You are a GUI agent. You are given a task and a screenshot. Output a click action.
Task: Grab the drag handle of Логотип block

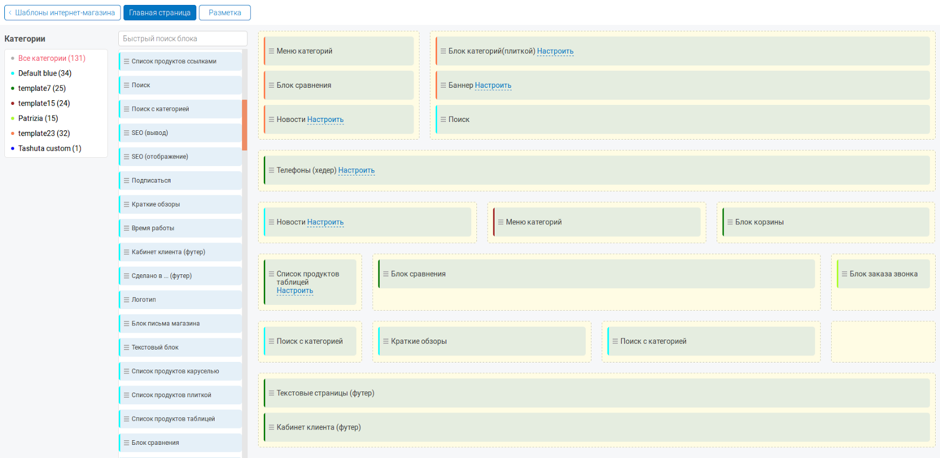coord(126,300)
